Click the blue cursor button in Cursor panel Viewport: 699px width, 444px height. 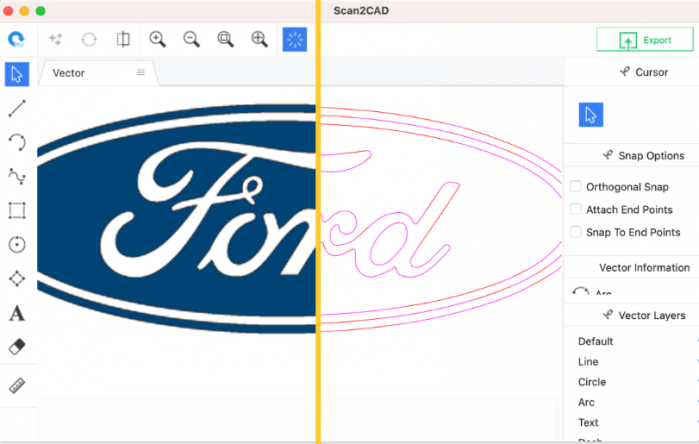(x=591, y=115)
